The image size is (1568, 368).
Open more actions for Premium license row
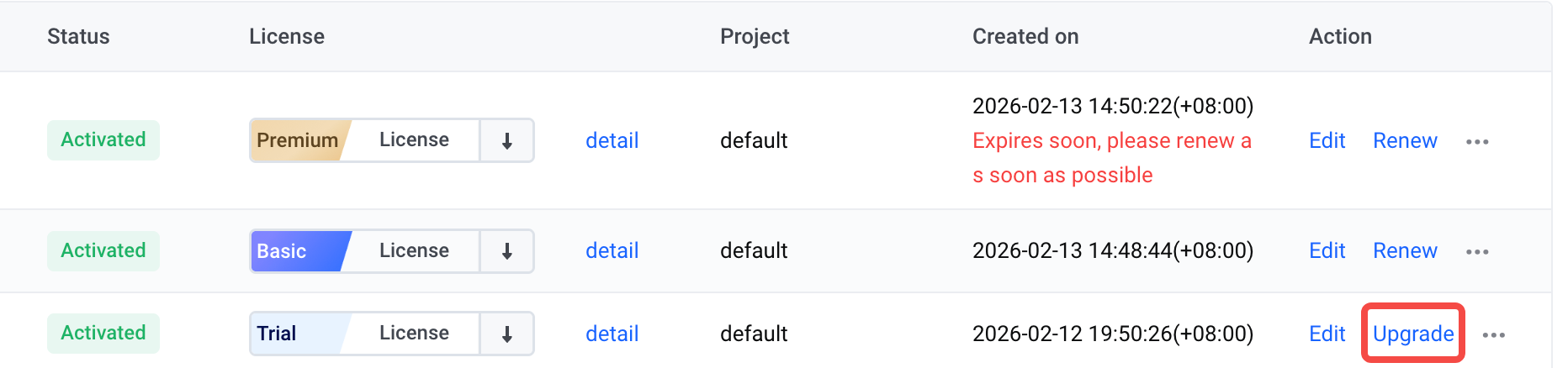pos(1477,142)
